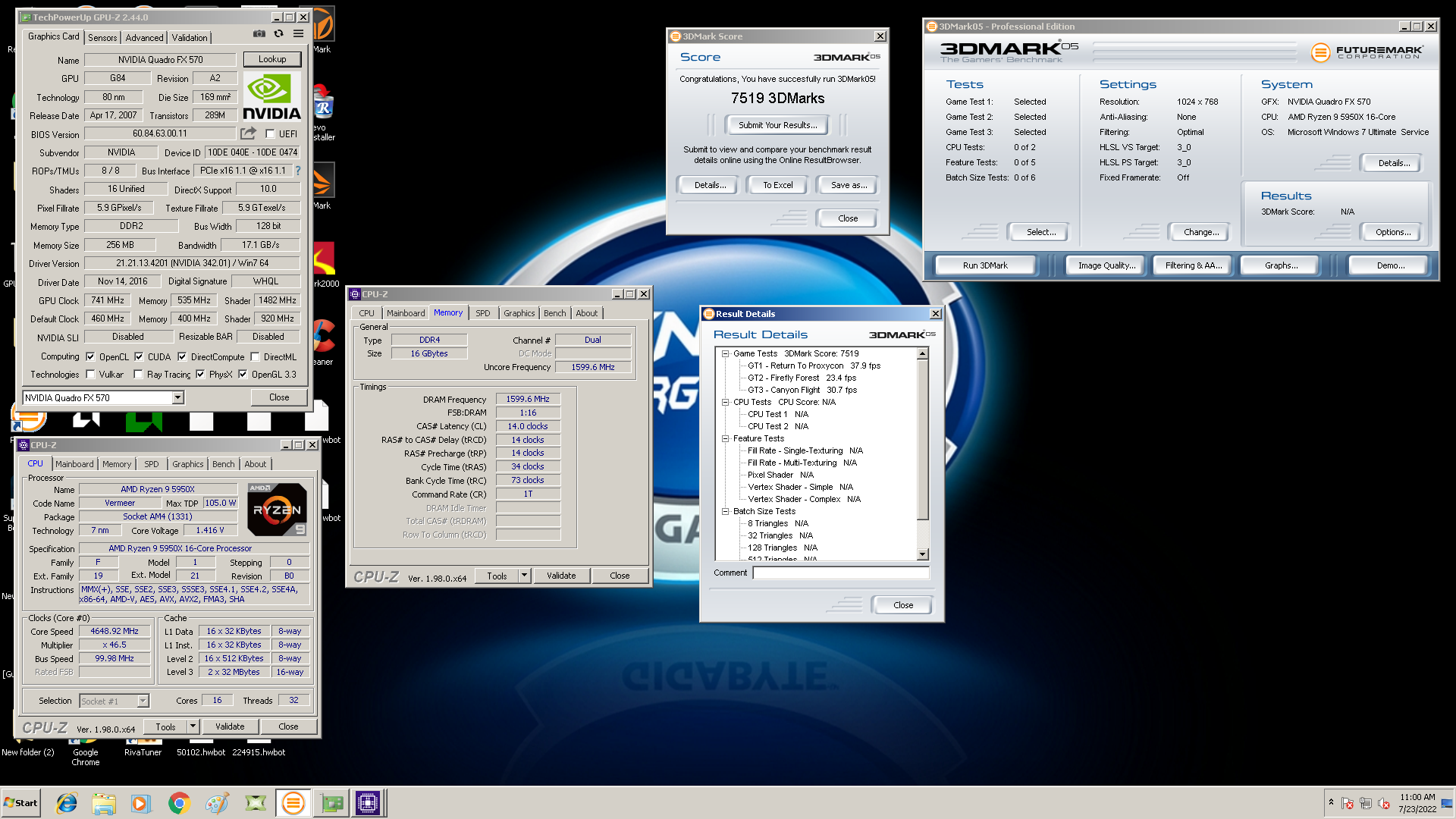Screen dimensions: 1456x819
Task: Launch Windows Media Player from the taskbar
Action: (141, 803)
